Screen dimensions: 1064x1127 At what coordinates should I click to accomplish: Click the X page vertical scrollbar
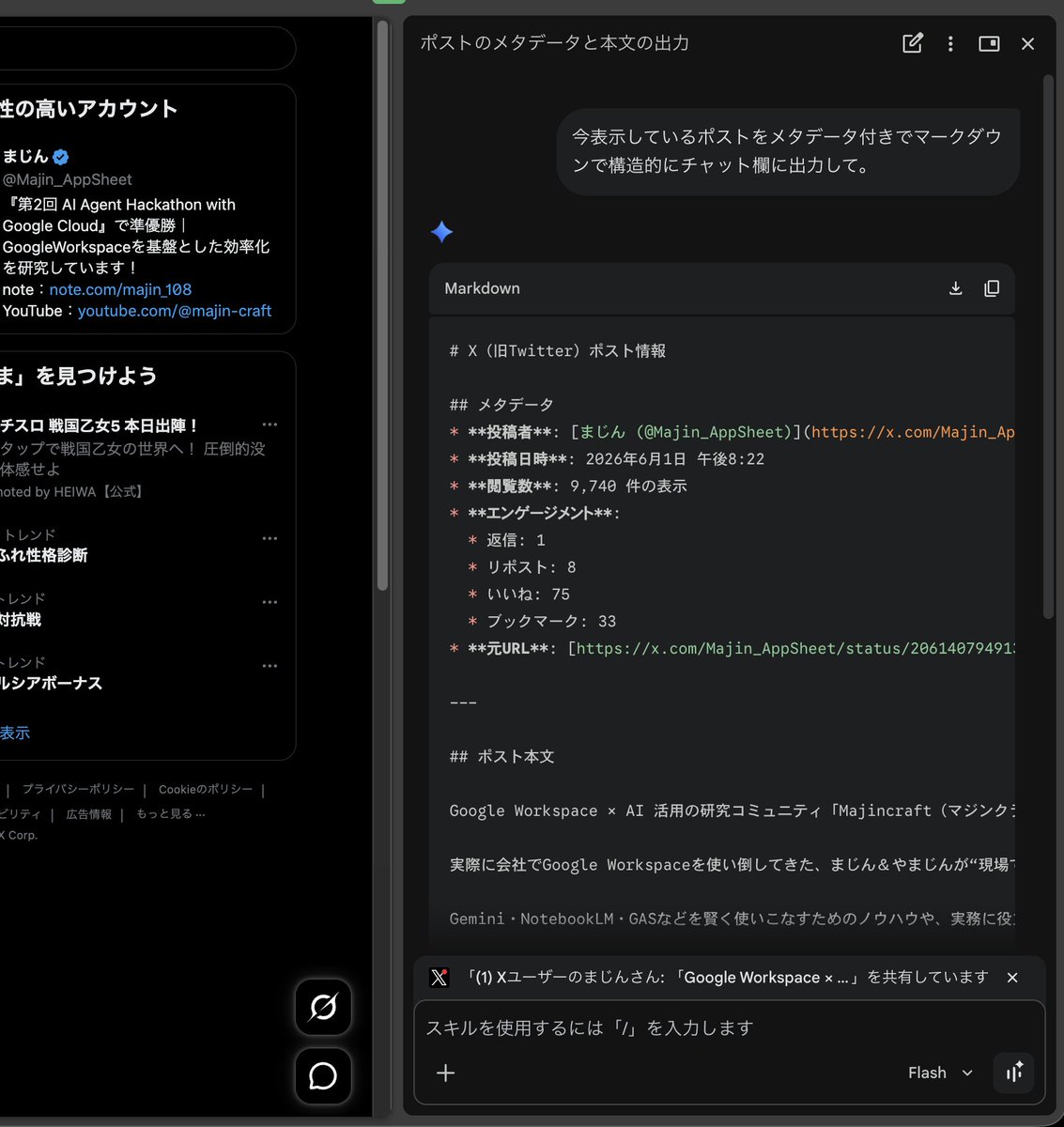click(382, 305)
